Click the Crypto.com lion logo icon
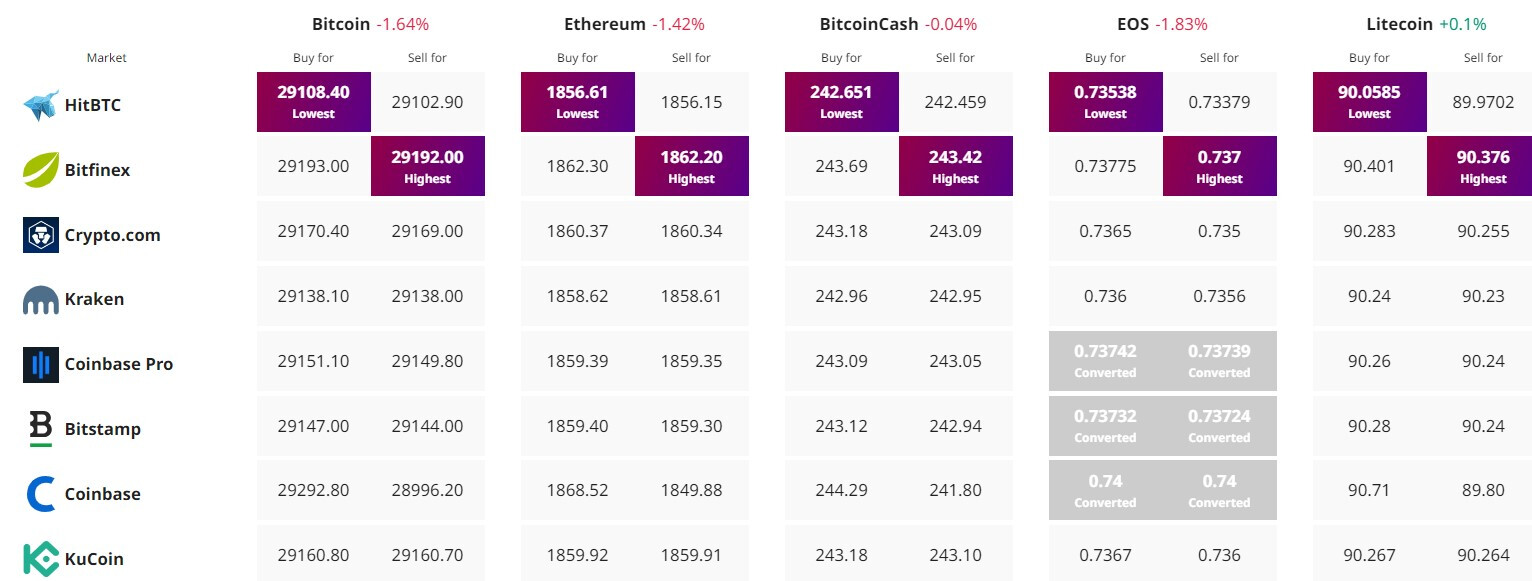 tap(41, 235)
